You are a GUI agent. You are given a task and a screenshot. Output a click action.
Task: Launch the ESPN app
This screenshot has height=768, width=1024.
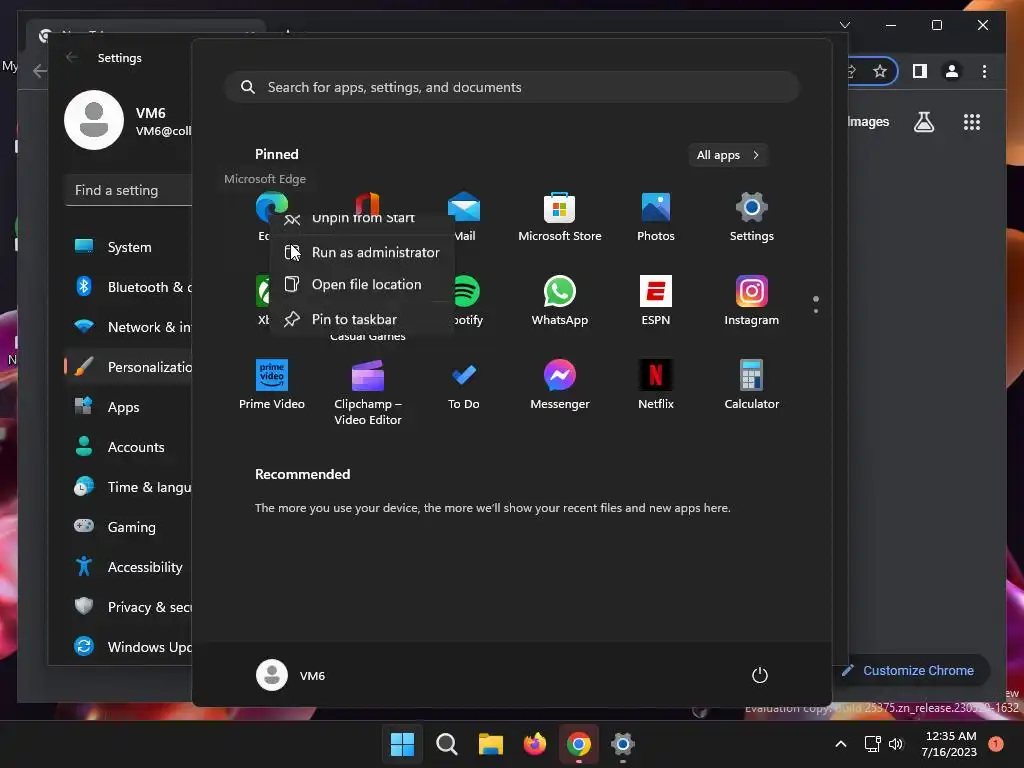[655, 300]
